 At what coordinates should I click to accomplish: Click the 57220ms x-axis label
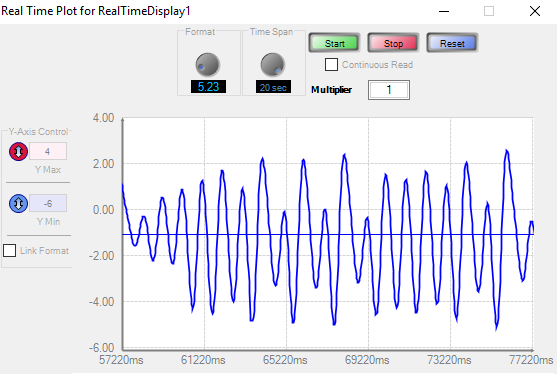tap(121, 360)
